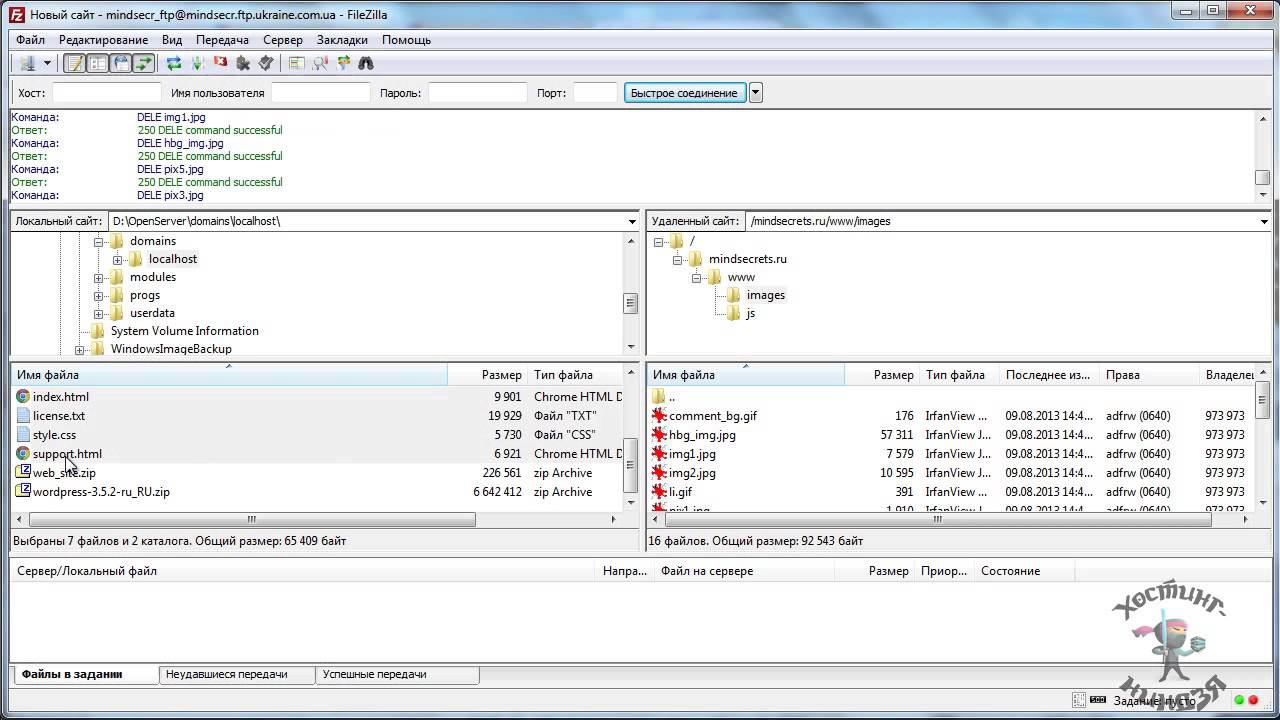This screenshot has width=1280, height=720.
Task: Switch to the Неудавшиеся передачи tab
Action: [x=227, y=675]
